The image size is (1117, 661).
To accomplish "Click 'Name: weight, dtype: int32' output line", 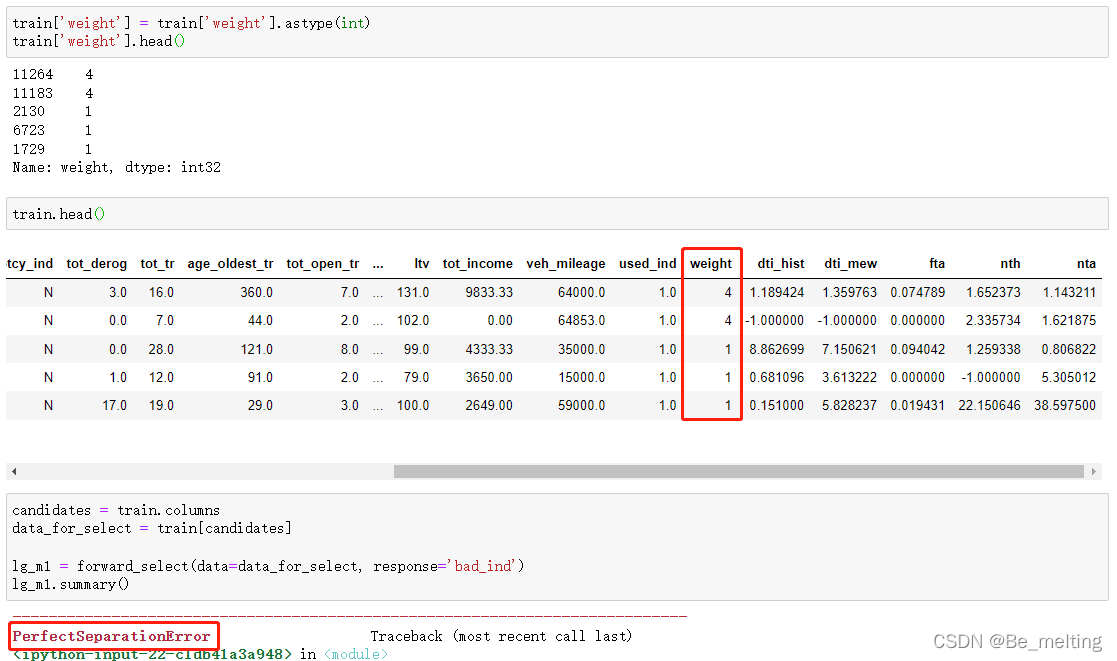I will [117, 167].
